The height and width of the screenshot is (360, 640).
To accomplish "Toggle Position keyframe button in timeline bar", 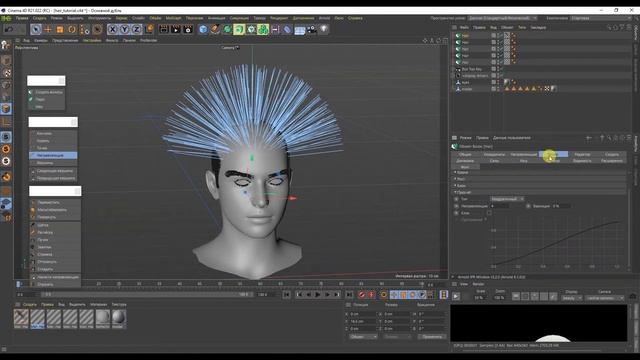I will (x=393, y=294).
